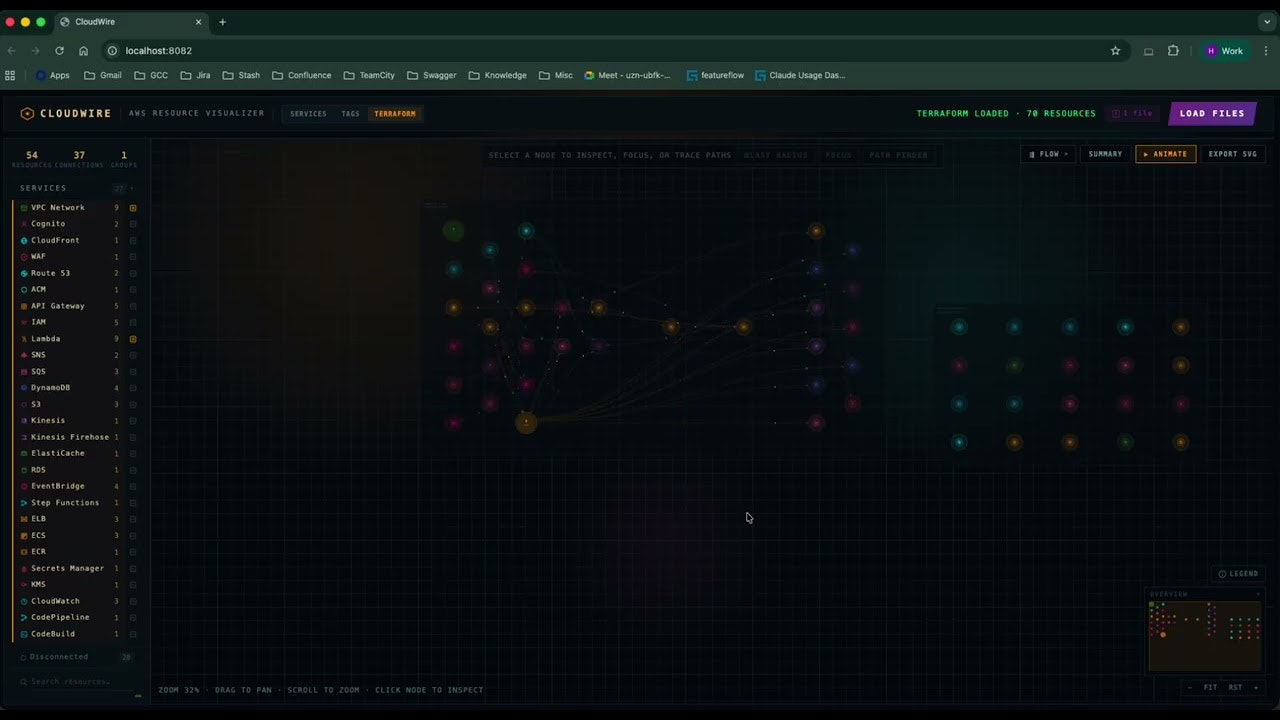Click the API Gateway service icon
Image resolution: width=1280 pixels, height=720 pixels.
[x=24, y=306]
